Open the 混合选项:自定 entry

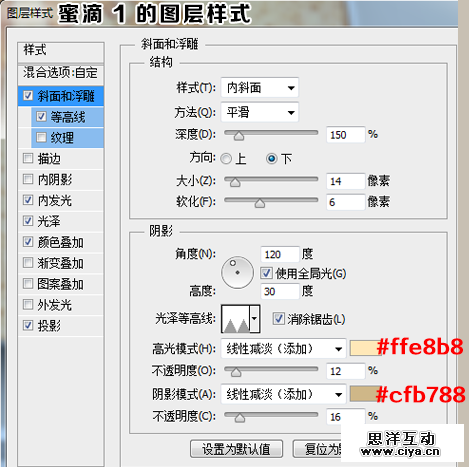[61, 73]
